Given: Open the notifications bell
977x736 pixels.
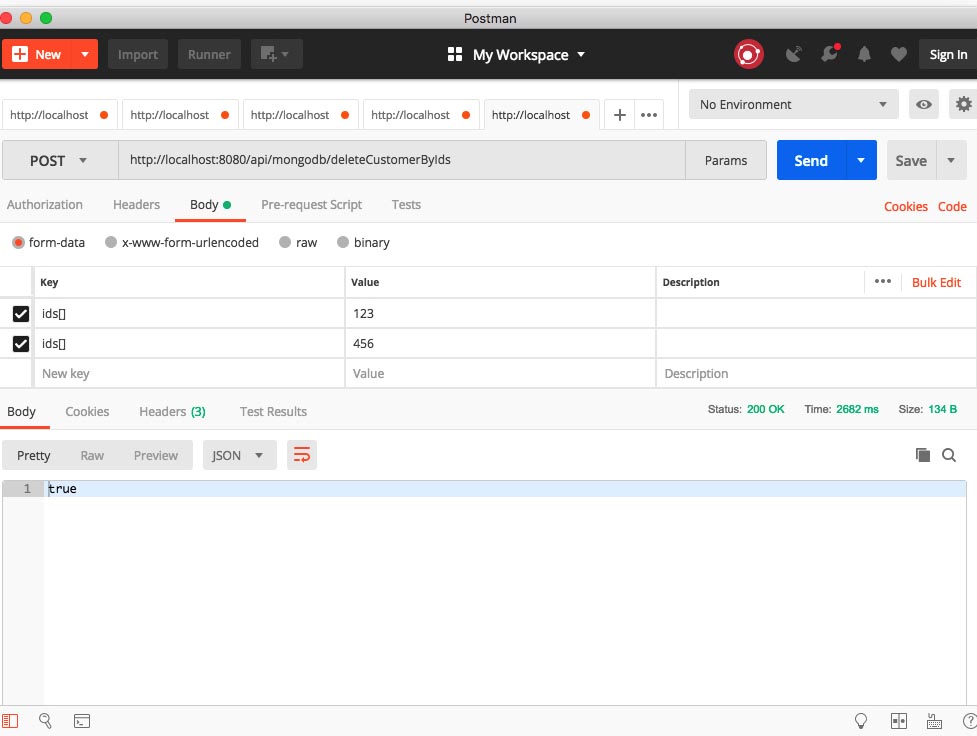Looking at the screenshot, I should point(865,55).
